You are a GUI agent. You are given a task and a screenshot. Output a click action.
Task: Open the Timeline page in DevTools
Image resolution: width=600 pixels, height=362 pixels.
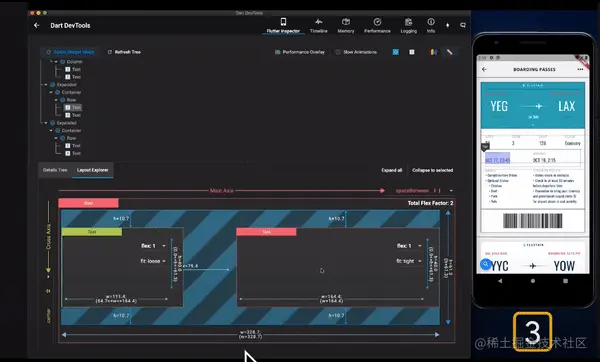point(318,26)
